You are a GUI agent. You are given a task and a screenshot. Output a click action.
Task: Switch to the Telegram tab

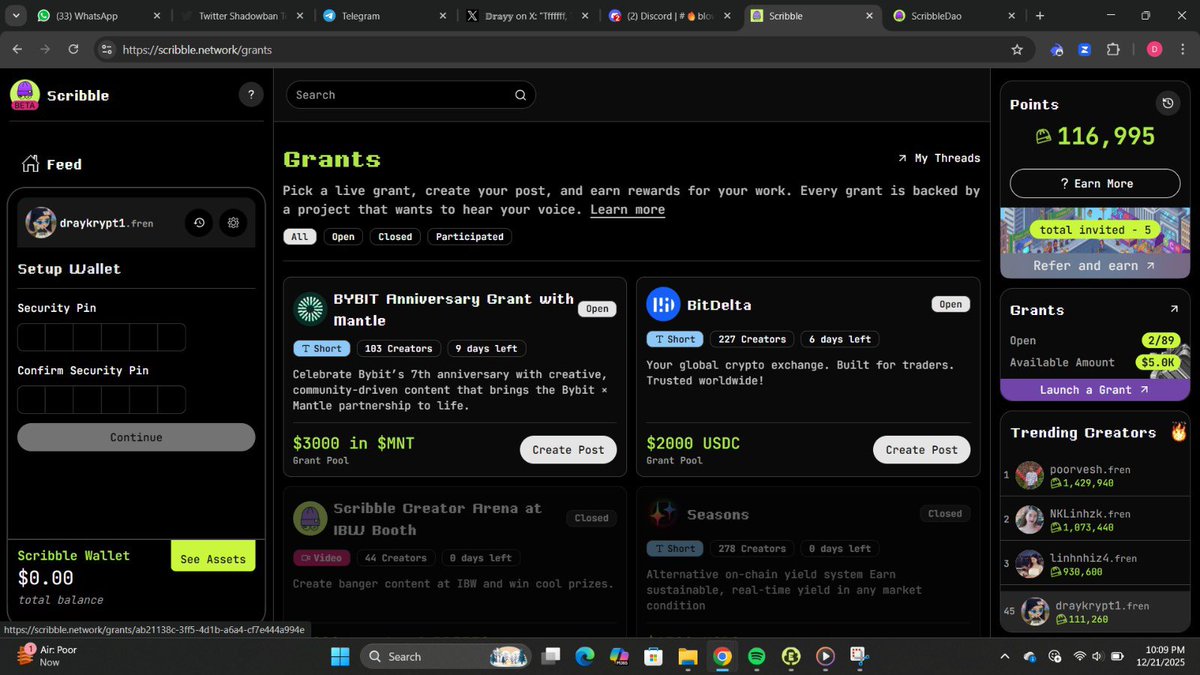click(384, 16)
